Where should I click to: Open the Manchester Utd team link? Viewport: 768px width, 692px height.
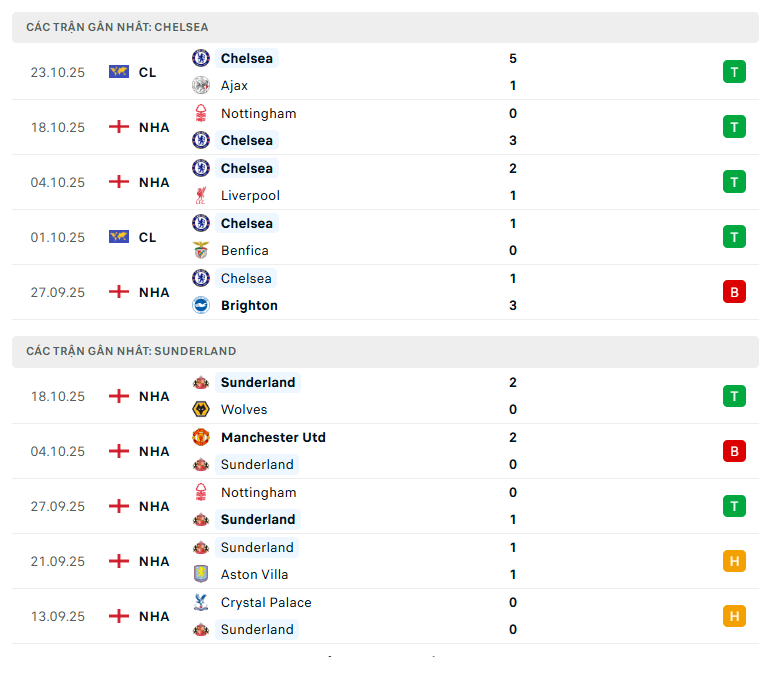(273, 437)
